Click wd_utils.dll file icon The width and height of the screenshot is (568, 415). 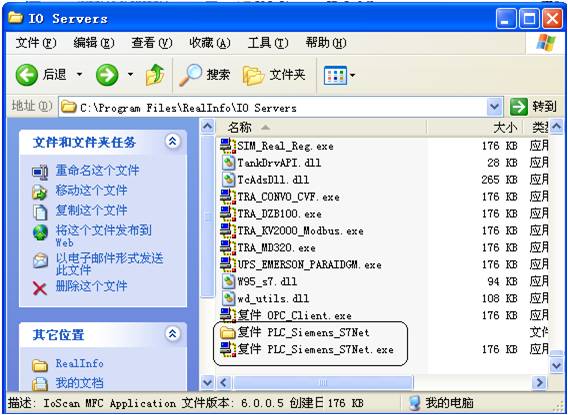click(x=228, y=298)
